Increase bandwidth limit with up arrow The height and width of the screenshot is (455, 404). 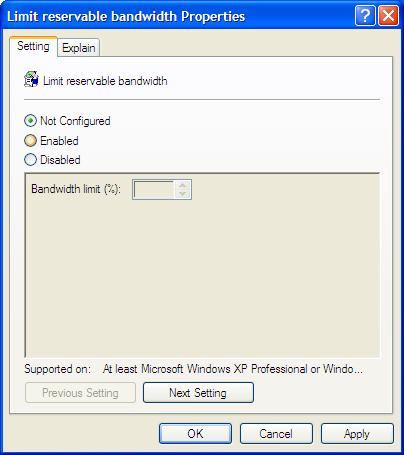[x=182, y=185]
